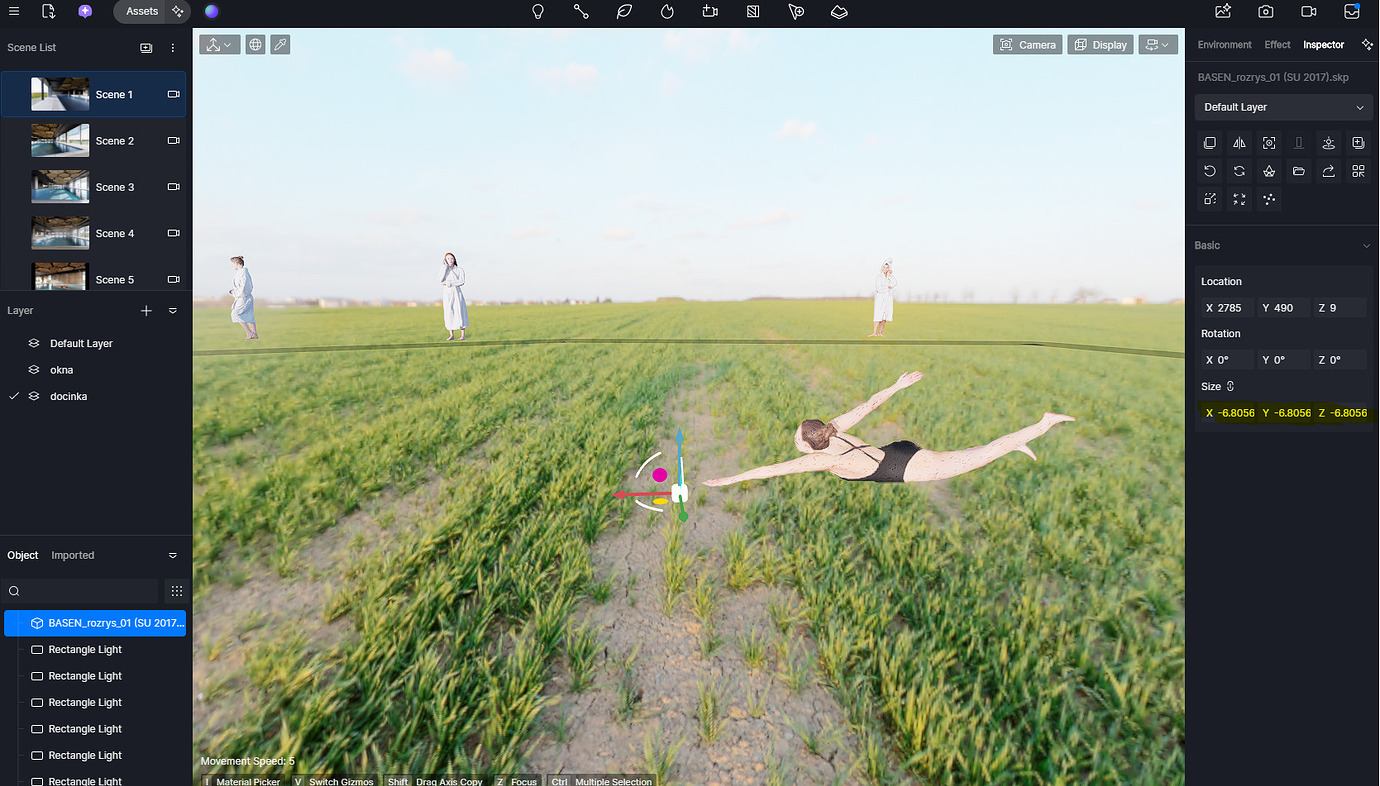
Task: Switch to the Imported tab
Action: 73,555
